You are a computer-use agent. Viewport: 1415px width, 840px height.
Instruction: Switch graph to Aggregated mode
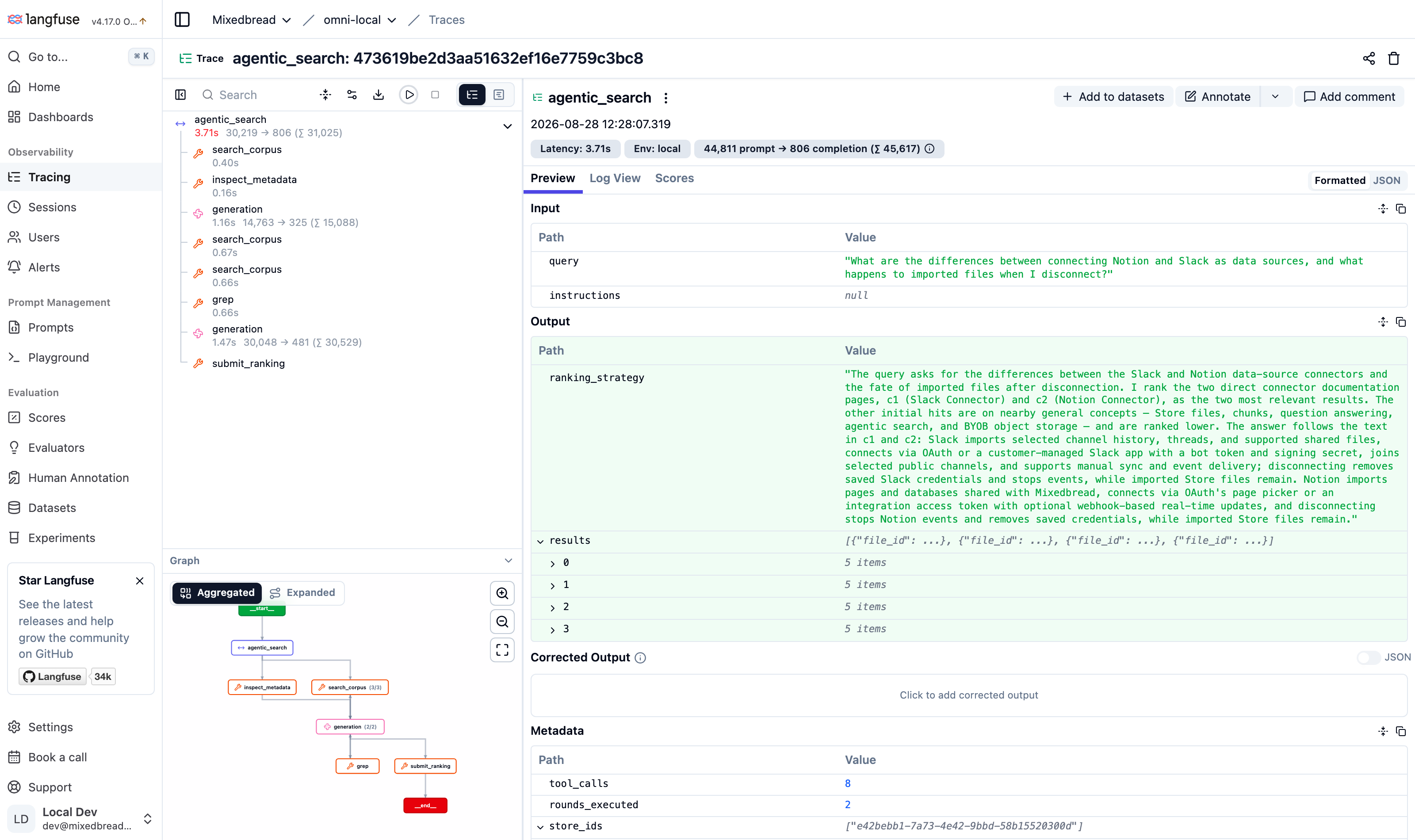point(217,592)
